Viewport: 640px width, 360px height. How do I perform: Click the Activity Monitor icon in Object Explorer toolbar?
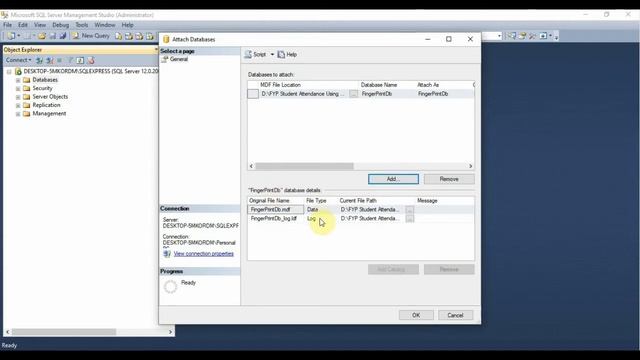click(91, 60)
